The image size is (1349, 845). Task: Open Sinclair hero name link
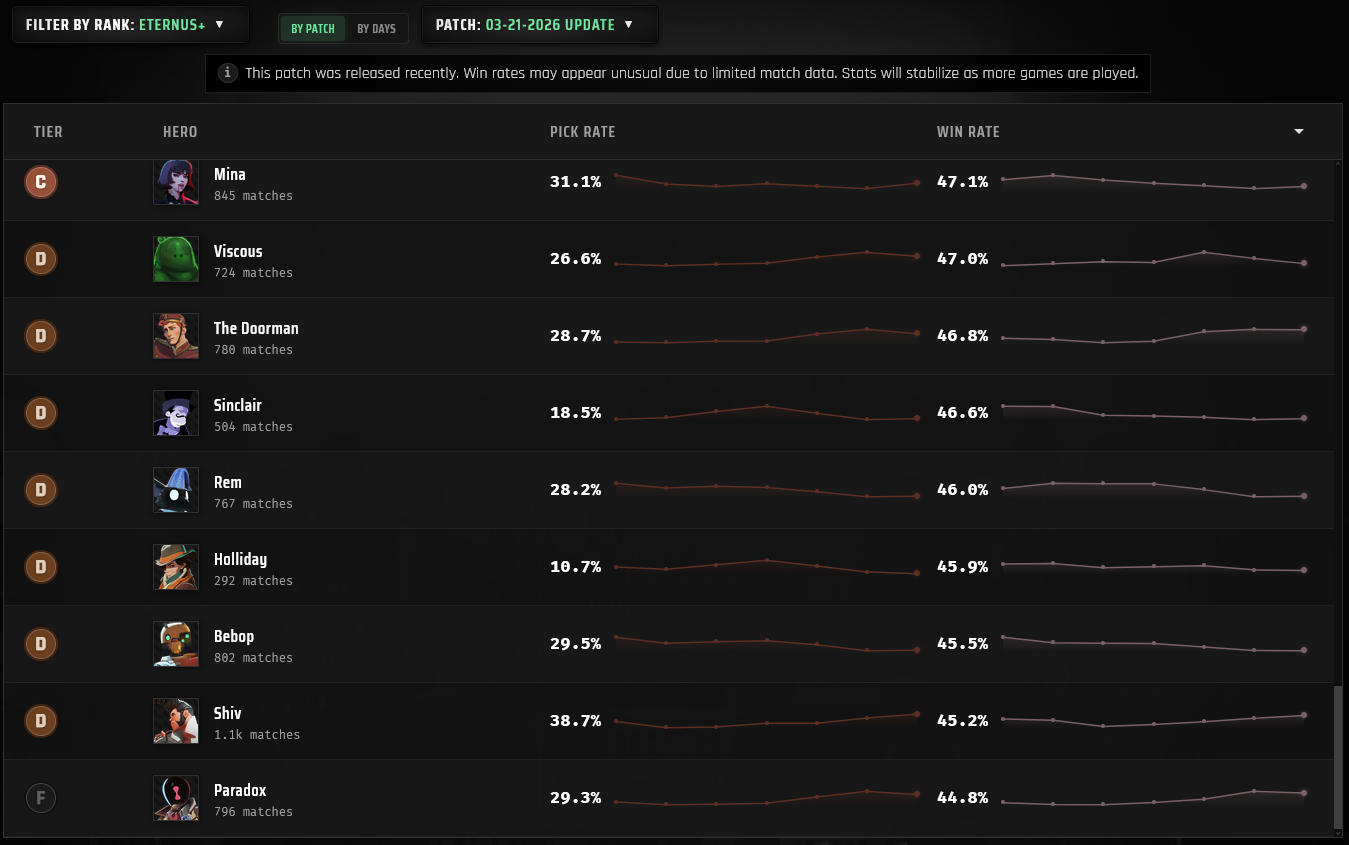point(238,405)
